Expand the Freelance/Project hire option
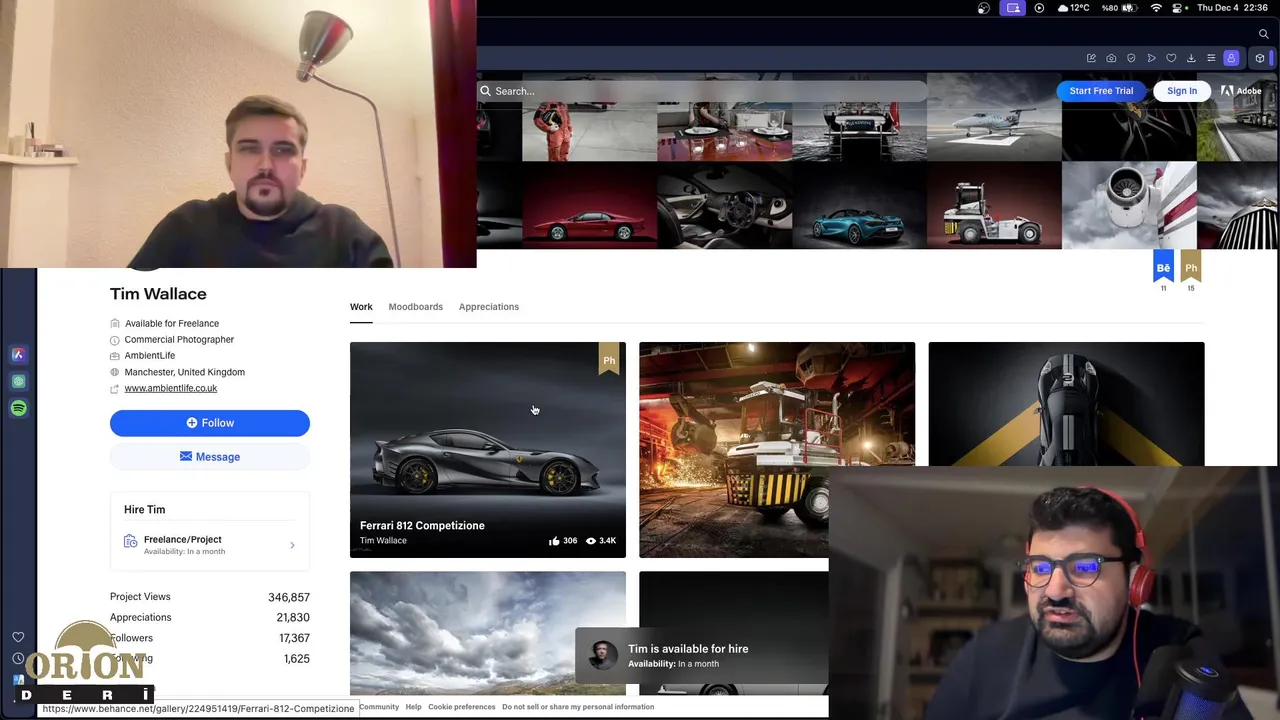This screenshot has height=720, width=1280. [210, 545]
